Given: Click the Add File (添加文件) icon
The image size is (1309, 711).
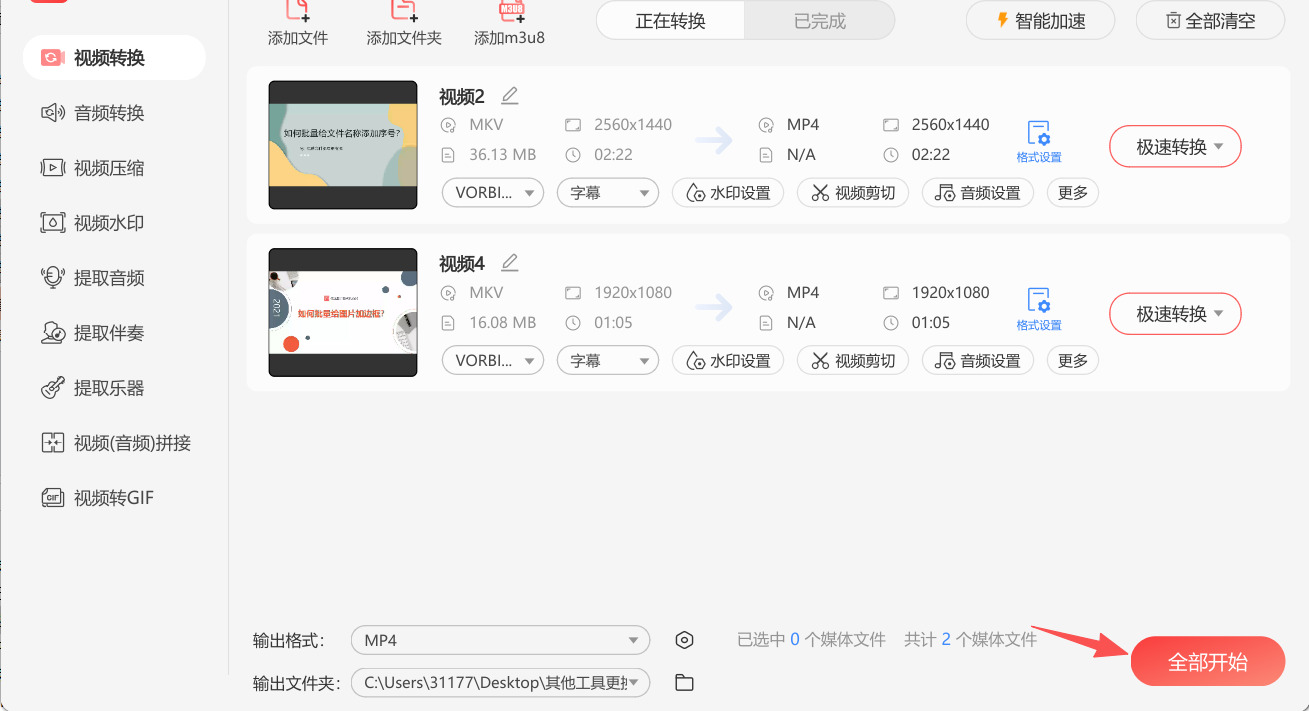Looking at the screenshot, I should [298, 10].
